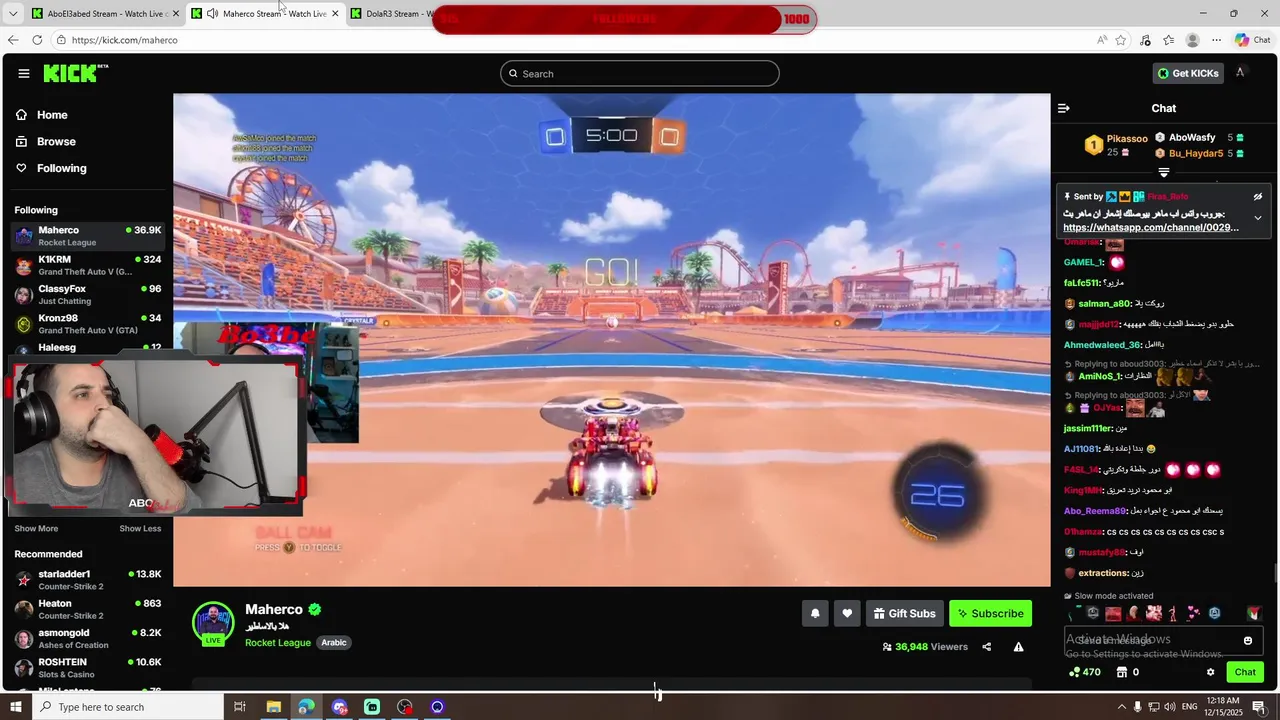Expand the gift leaderboard arrow

tap(1163, 173)
